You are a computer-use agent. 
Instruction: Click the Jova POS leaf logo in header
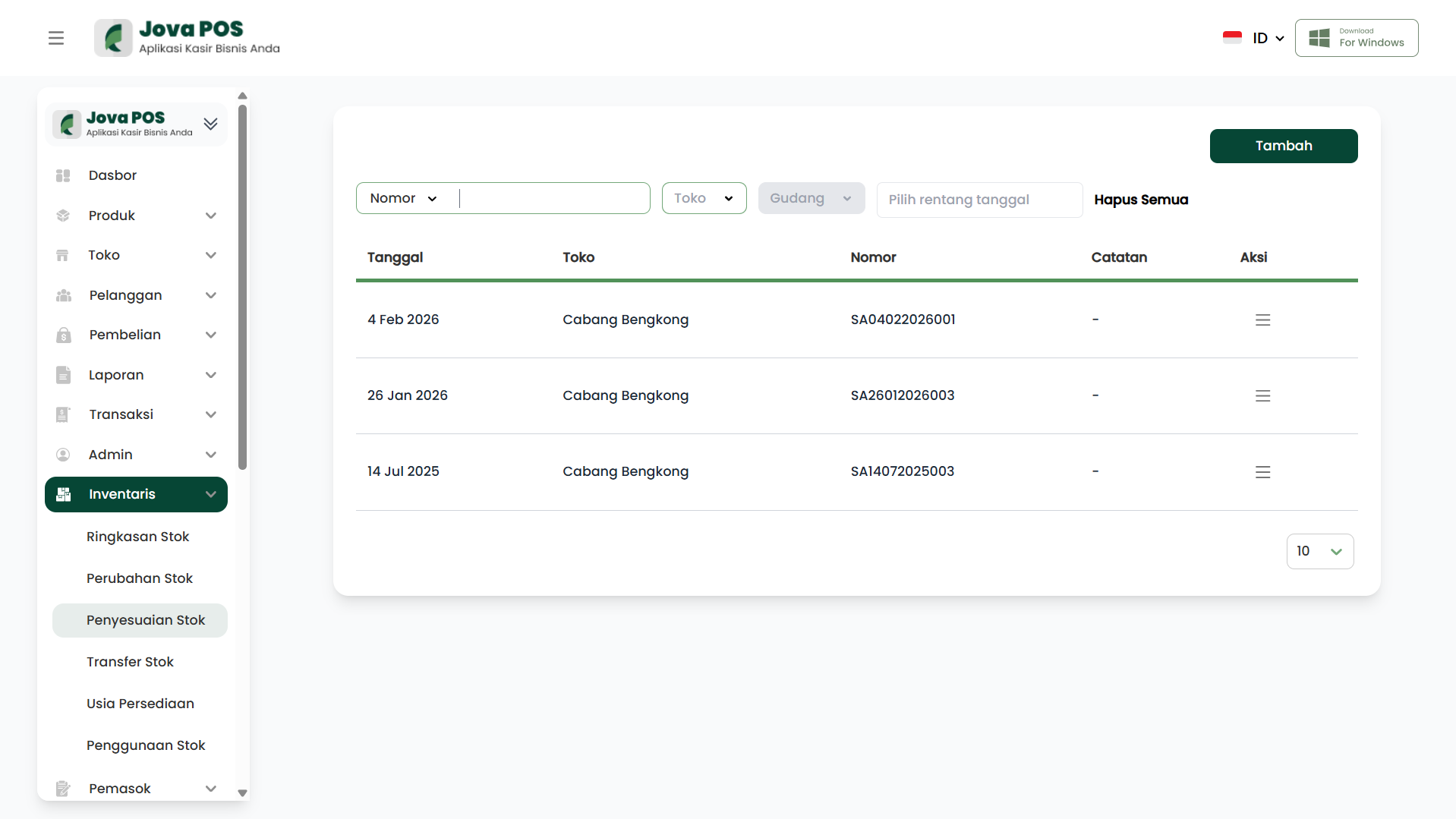113,38
